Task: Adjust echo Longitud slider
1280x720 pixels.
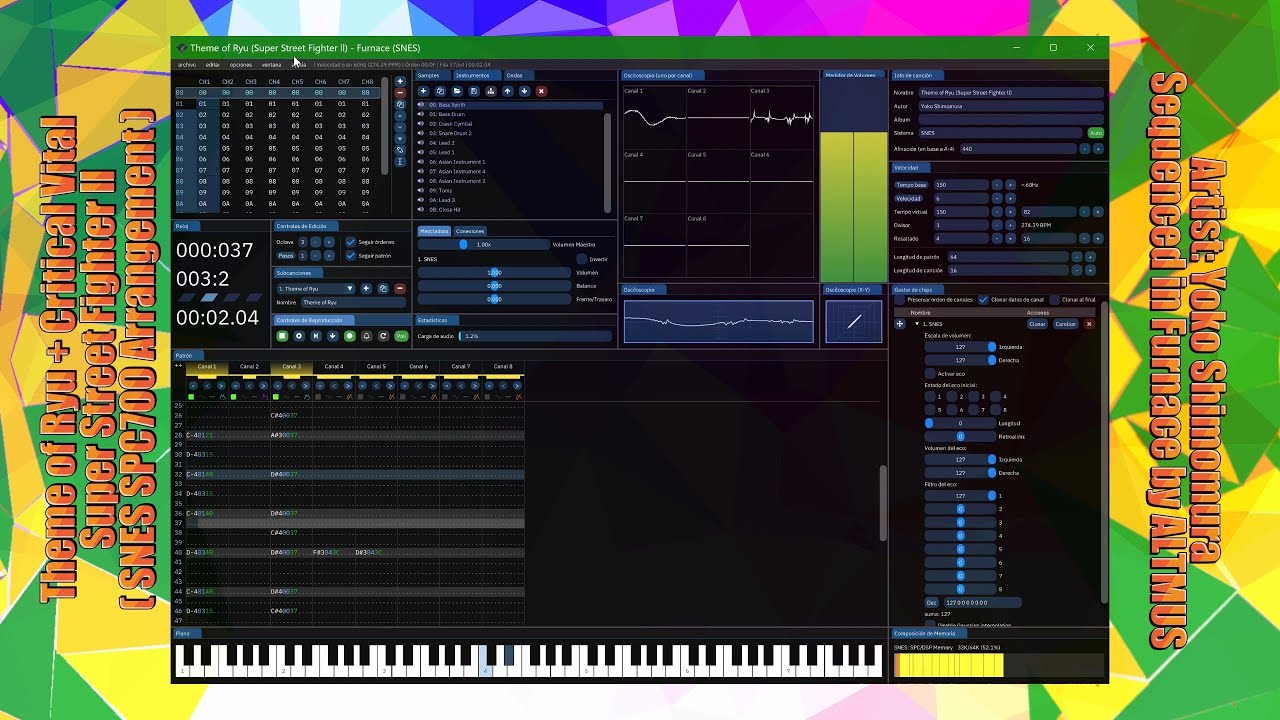Action: [x=960, y=423]
